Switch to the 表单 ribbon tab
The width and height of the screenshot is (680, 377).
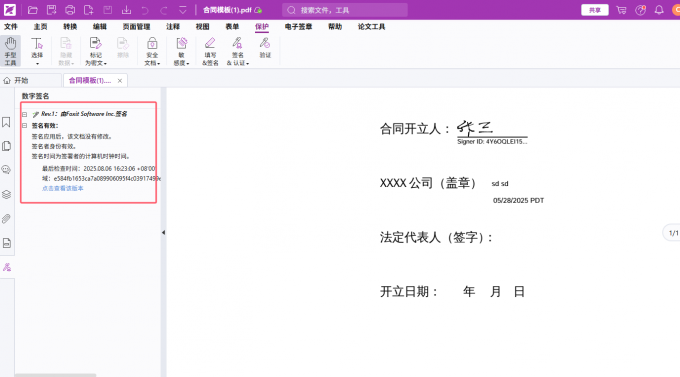232,27
